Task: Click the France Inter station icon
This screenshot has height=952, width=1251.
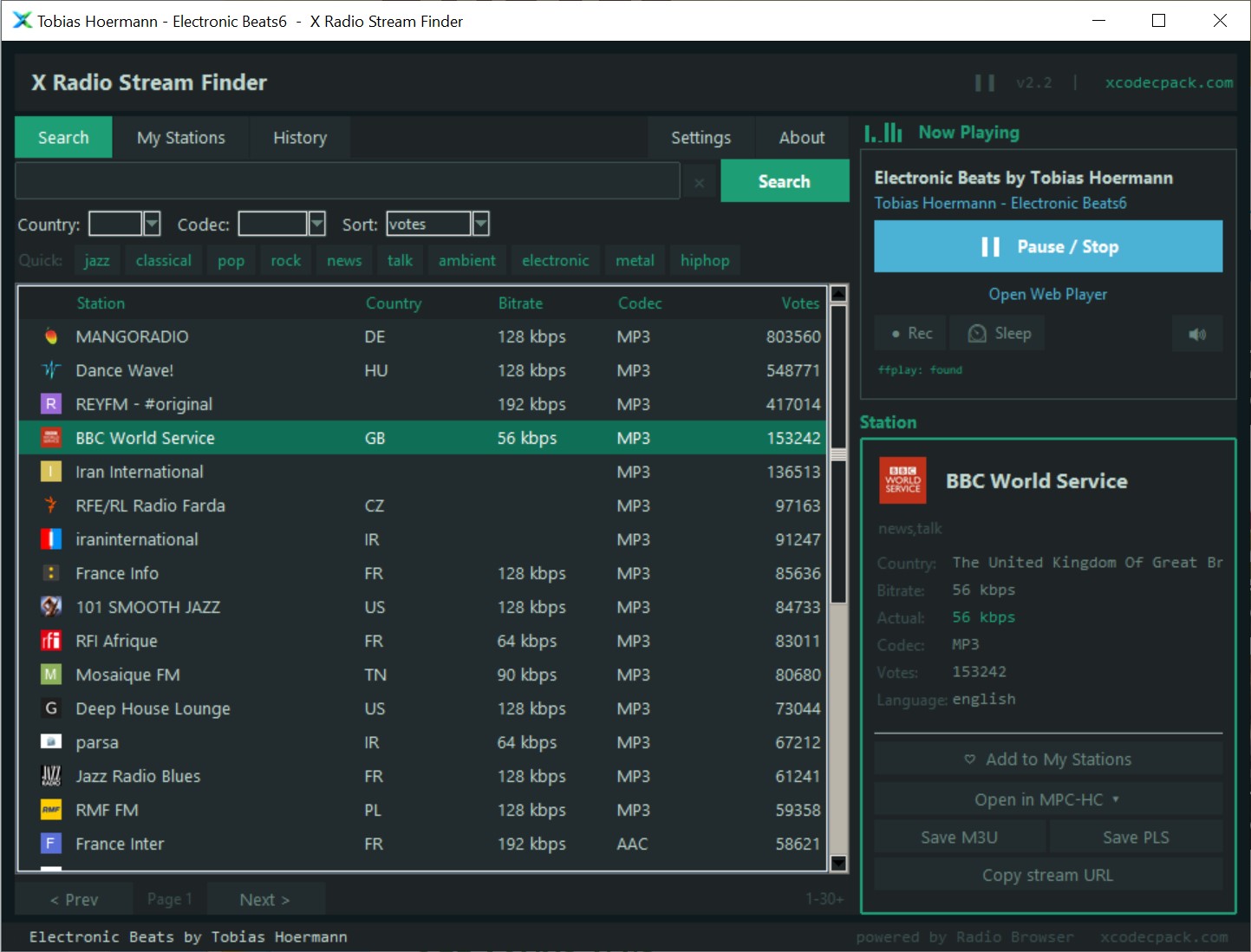Action: pos(51,844)
